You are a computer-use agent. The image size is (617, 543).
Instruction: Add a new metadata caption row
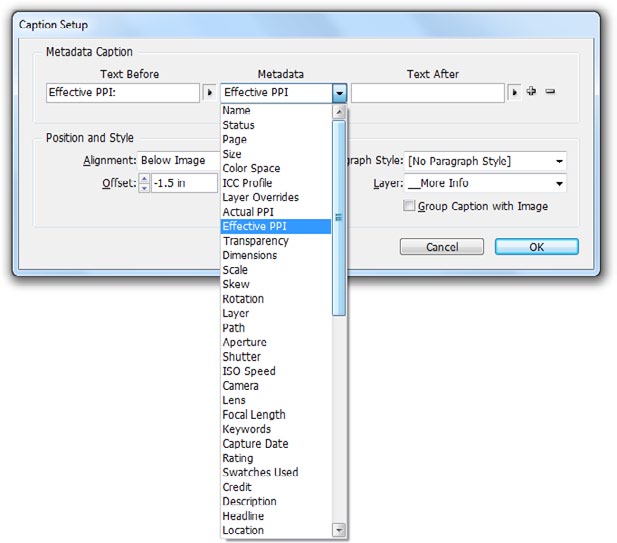[x=531, y=91]
